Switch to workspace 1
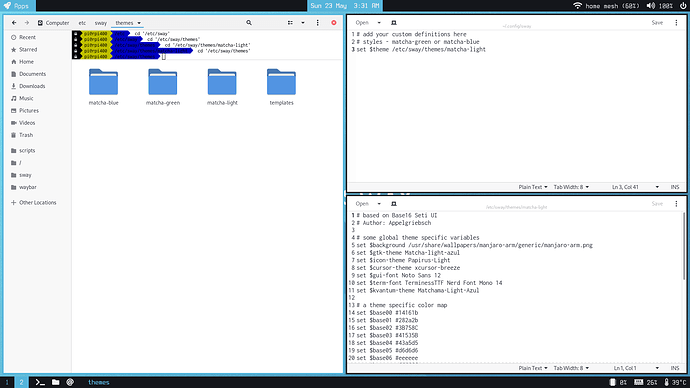Viewport: 690px width, 388px height. (7, 382)
